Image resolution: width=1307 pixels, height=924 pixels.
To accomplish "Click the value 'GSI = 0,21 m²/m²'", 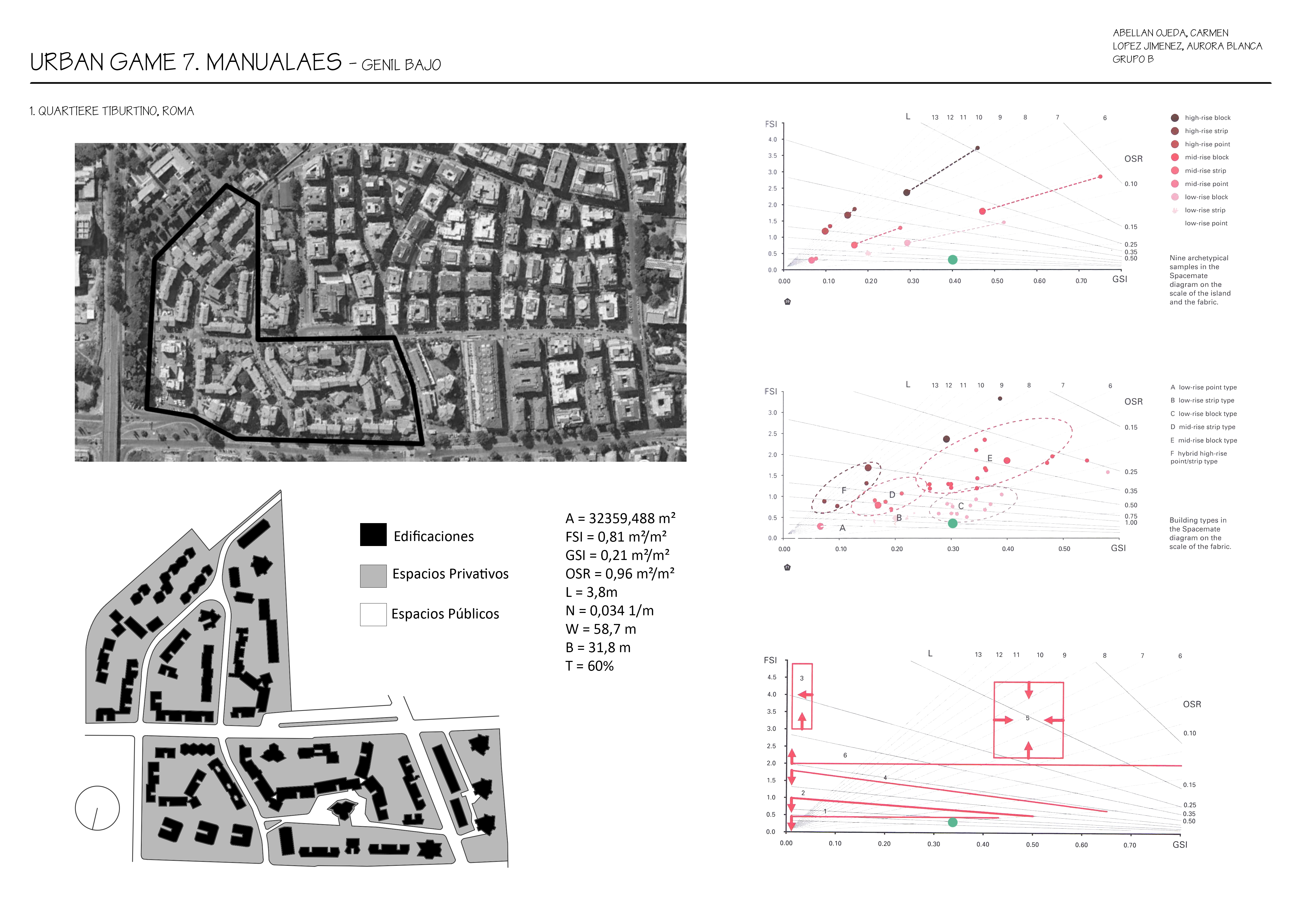I will [618, 555].
